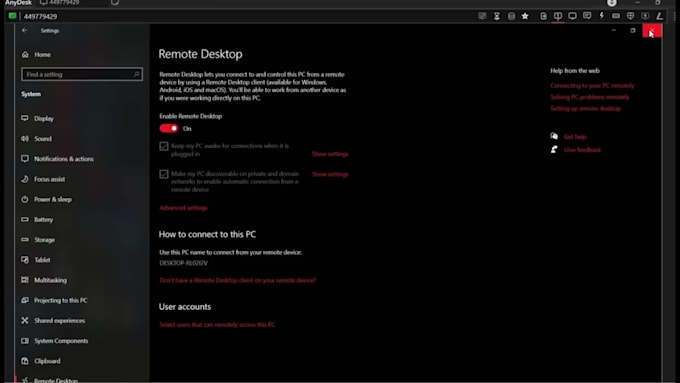Toggle Enable Remote Desktop switch off
Viewport: 680px width, 383px height.
(x=169, y=128)
